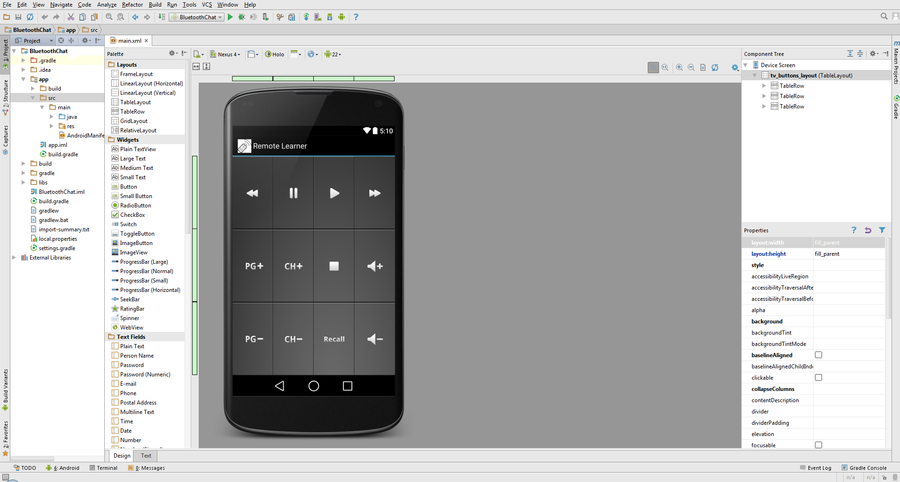Open the VCS menu
Screen dimensions: 900x482
207,5
